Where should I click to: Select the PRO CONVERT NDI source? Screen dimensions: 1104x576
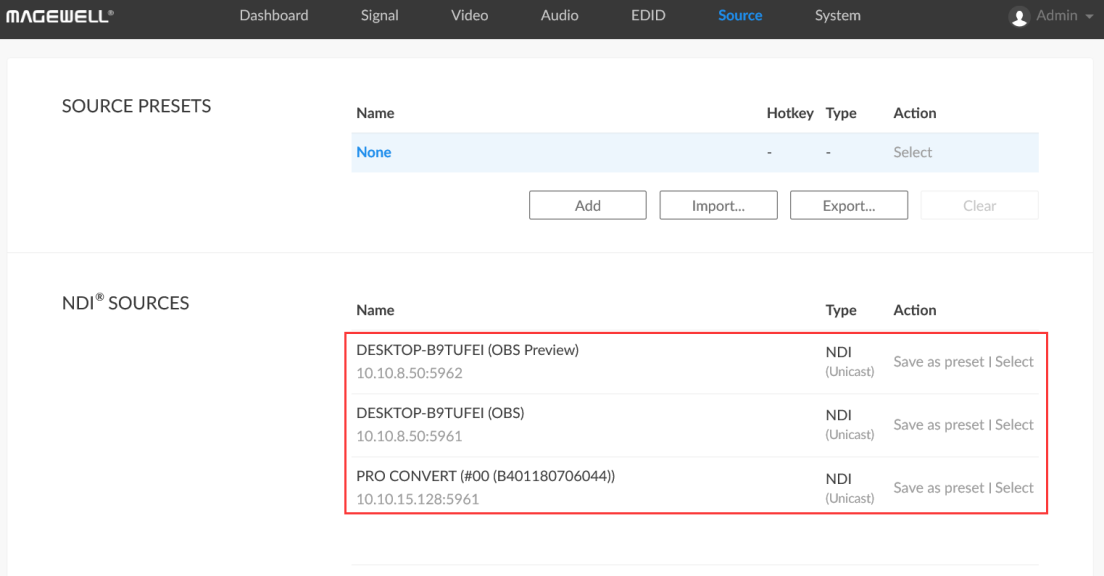point(1014,488)
